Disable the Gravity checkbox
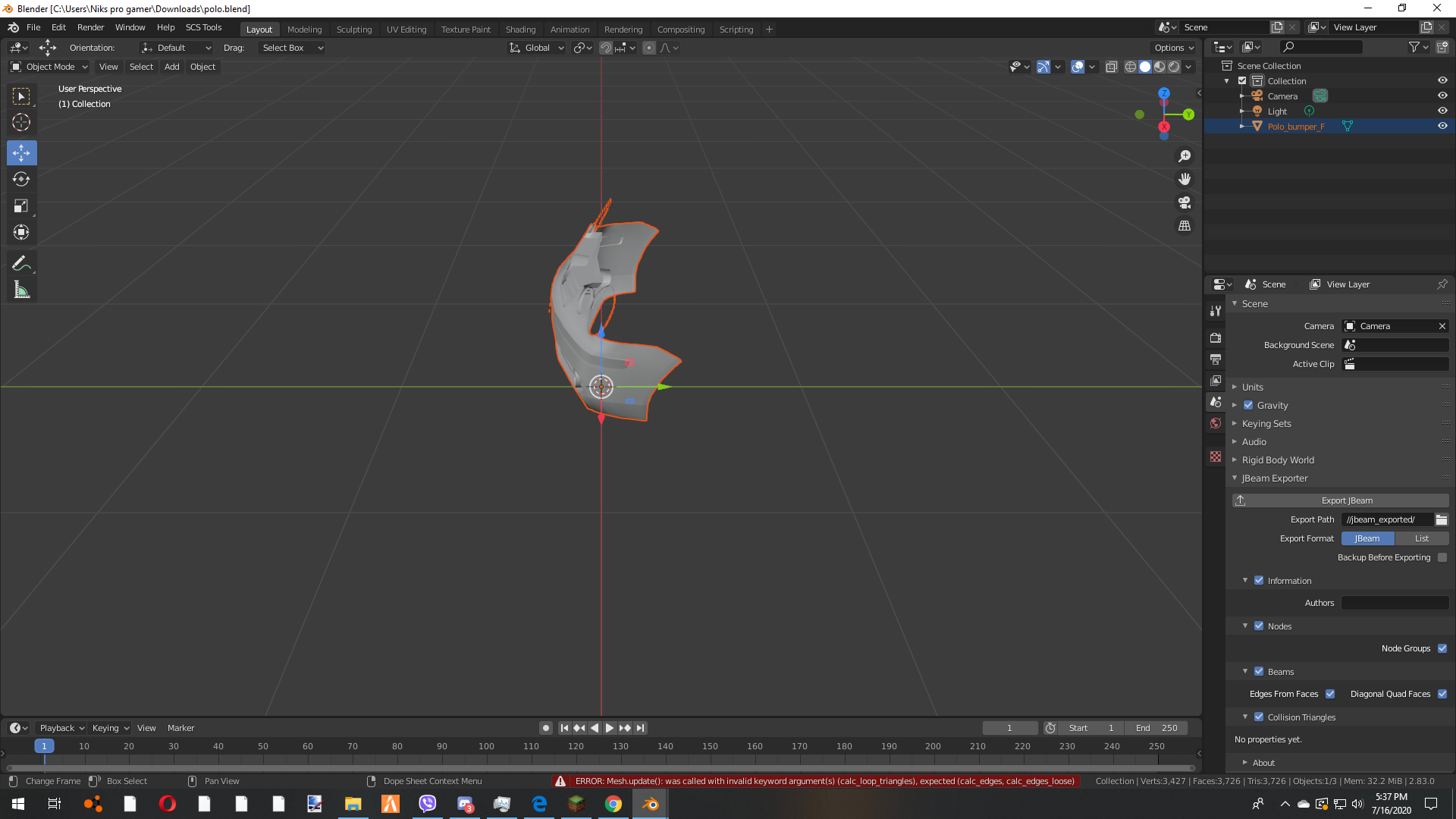Viewport: 1456px width, 819px height. [1248, 405]
